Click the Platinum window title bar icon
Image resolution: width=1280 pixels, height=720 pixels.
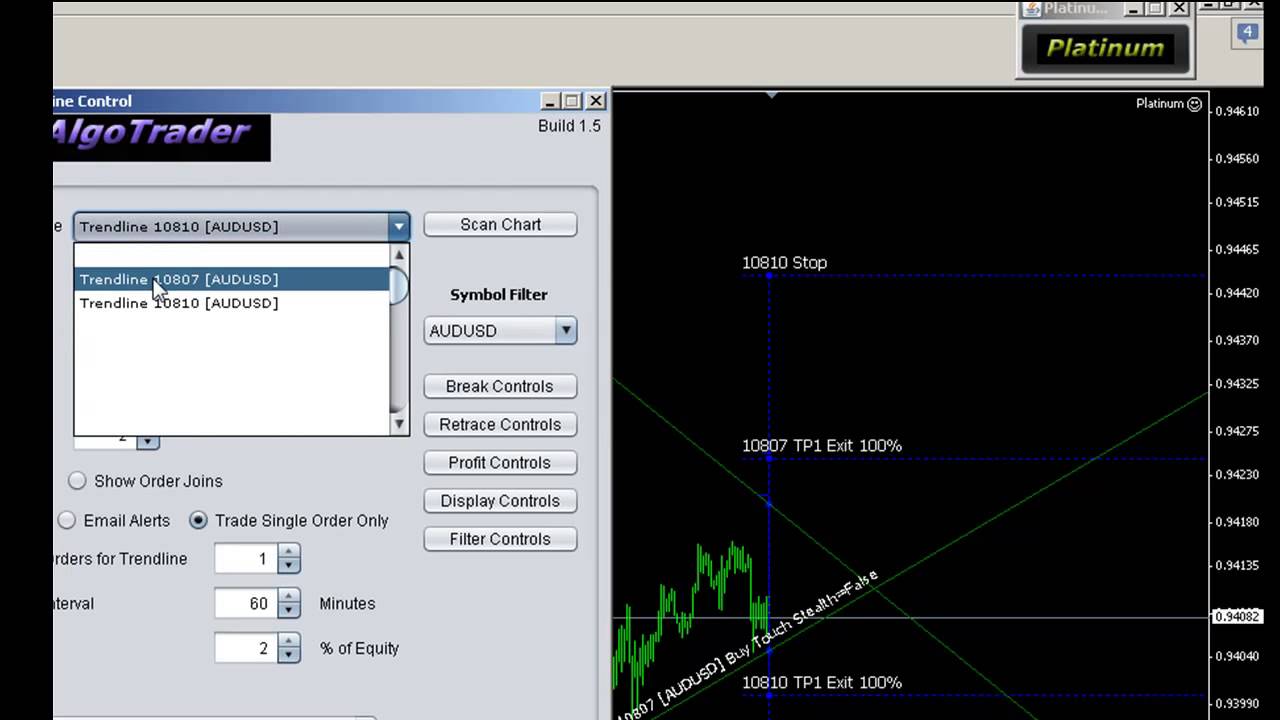click(1031, 9)
